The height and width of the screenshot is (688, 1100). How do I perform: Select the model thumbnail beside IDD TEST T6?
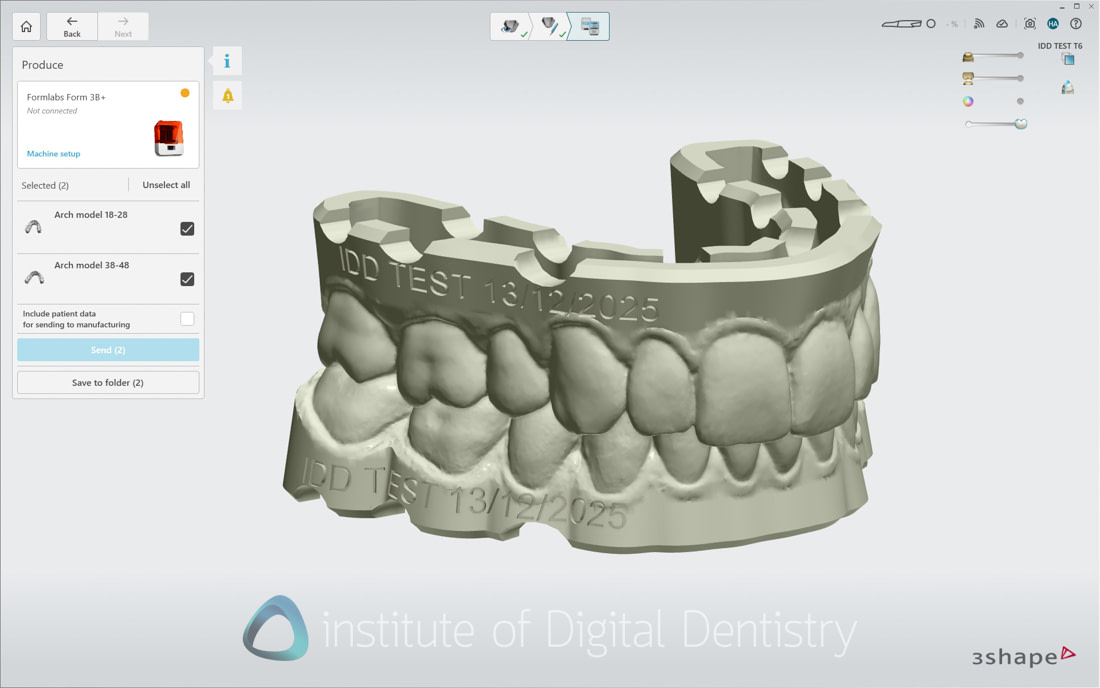click(1066, 58)
